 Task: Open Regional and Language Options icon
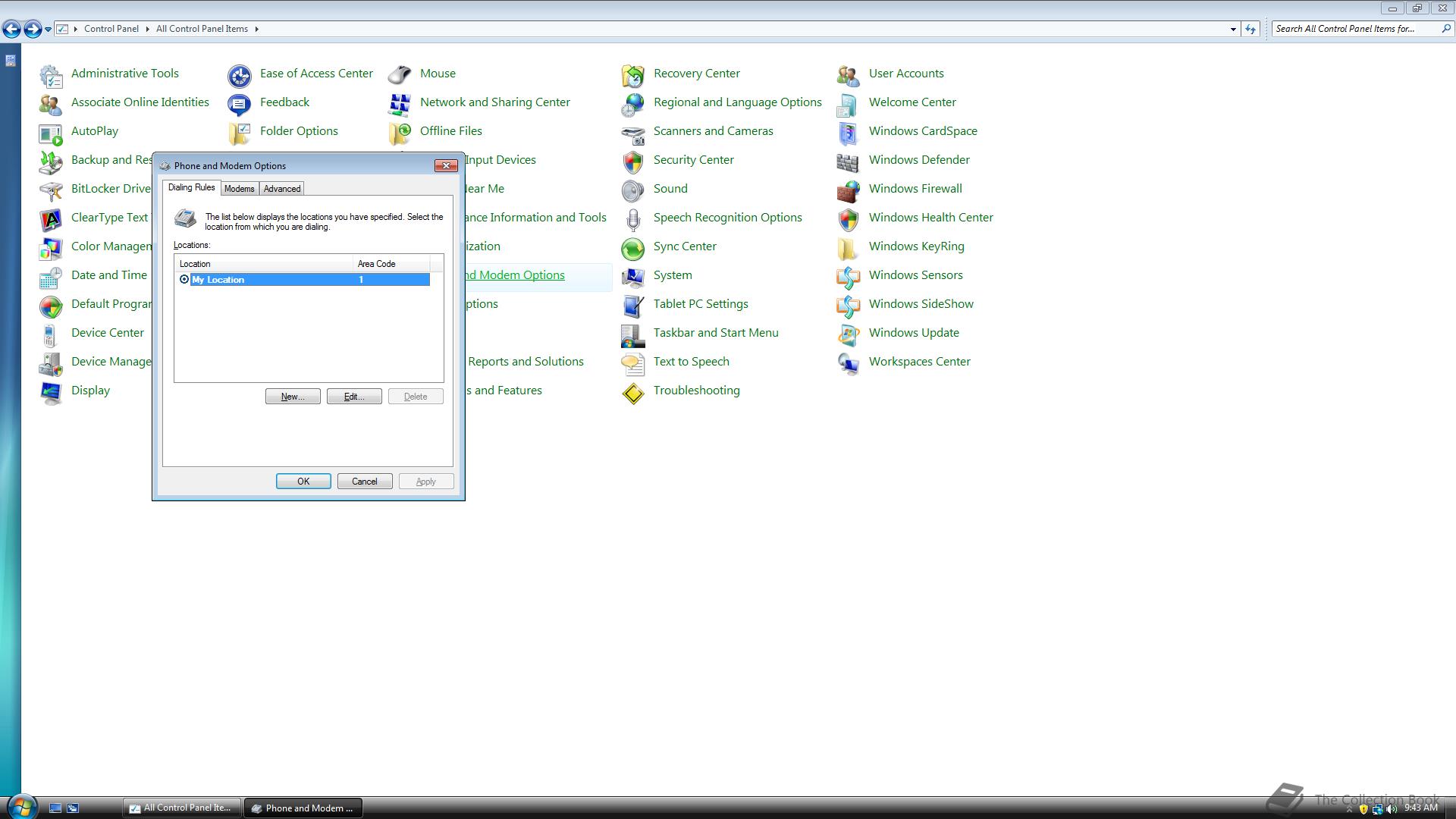[633, 104]
